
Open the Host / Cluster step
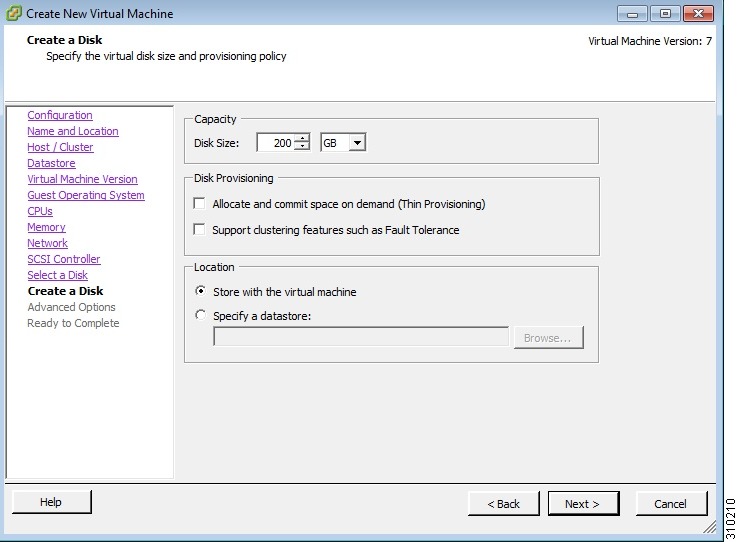[x=60, y=147]
